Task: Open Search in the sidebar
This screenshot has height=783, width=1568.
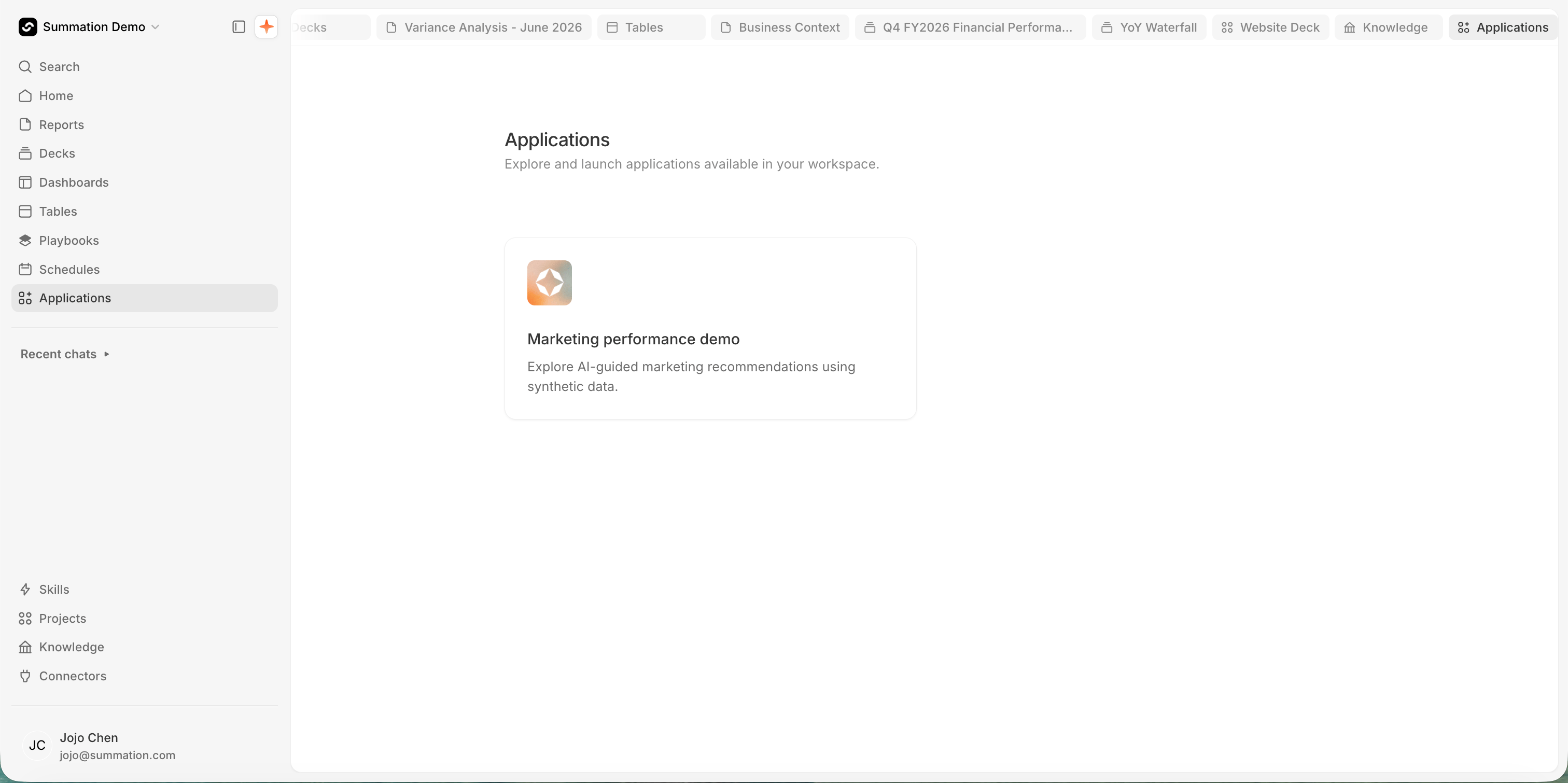Action: (x=144, y=66)
